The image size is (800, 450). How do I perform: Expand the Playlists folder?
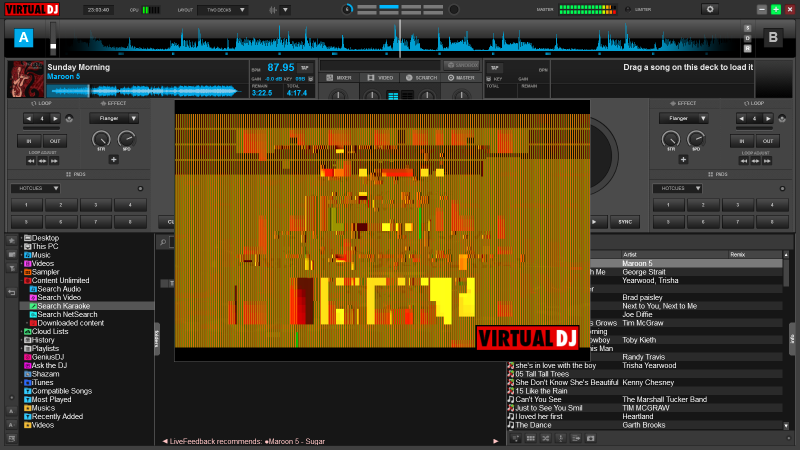pyautogui.click(x=22, y=348)
